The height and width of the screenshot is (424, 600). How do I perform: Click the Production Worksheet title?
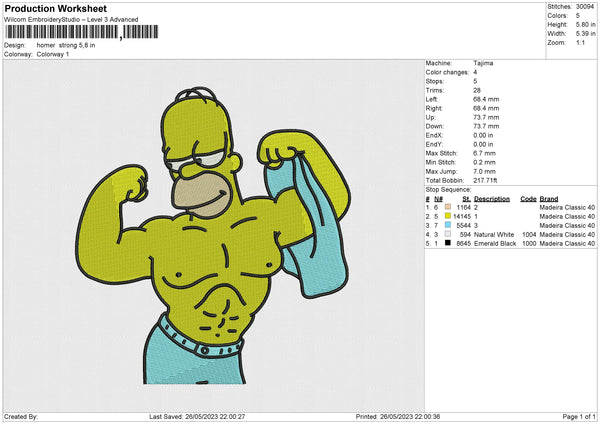click(56, 8)
